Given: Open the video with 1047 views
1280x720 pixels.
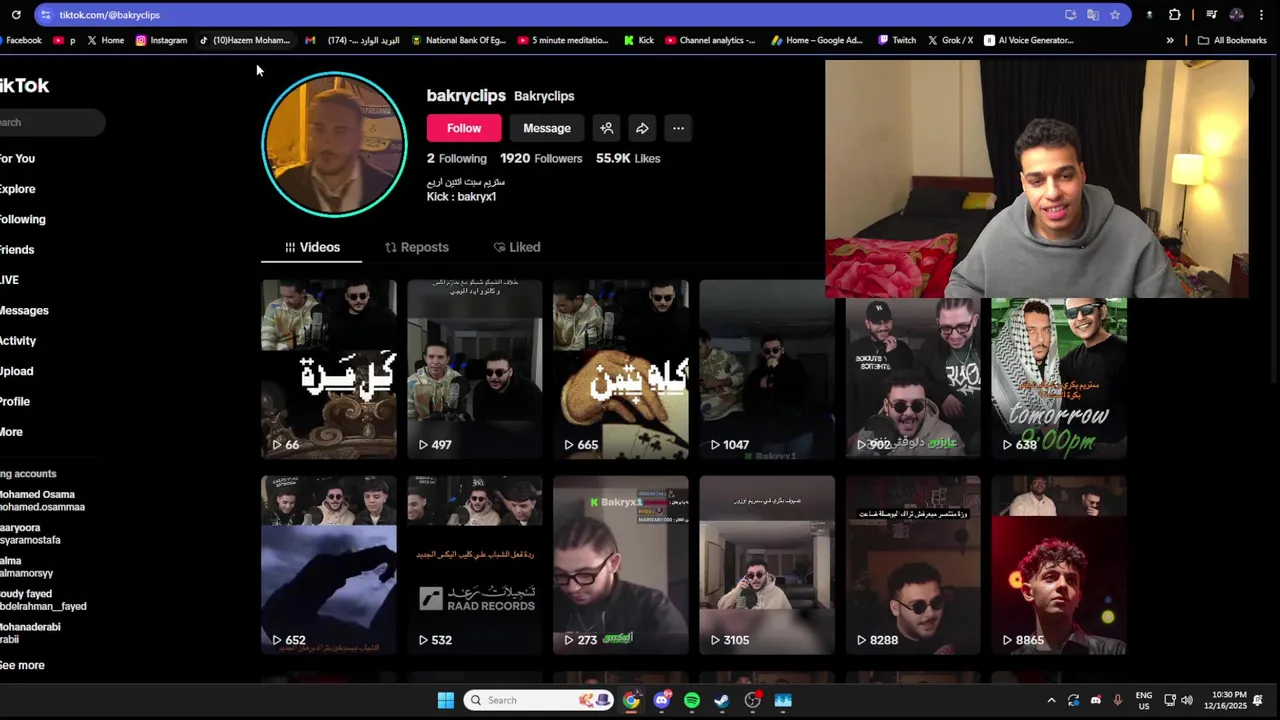Looking at the screenshot, I should click(x=767, y=369).
